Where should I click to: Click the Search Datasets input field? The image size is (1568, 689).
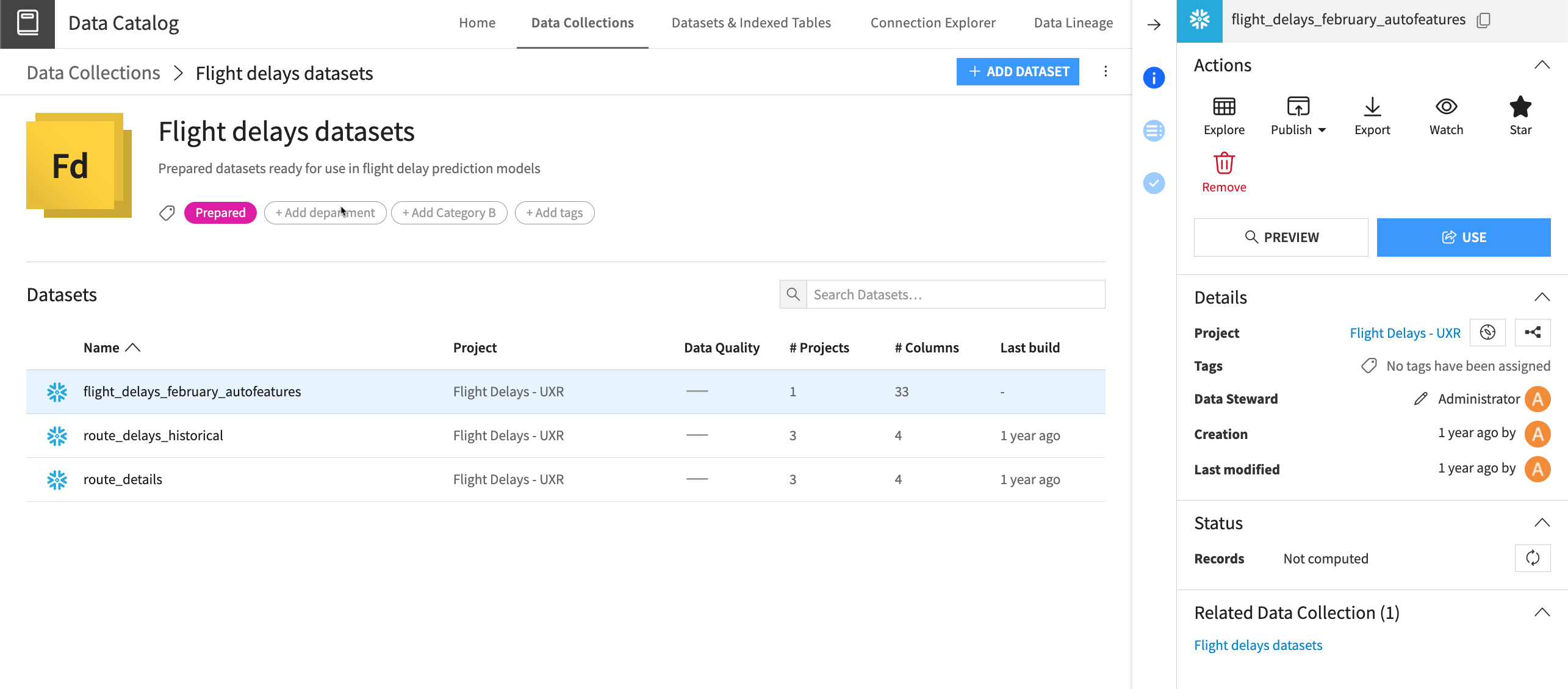click(955, 295)
